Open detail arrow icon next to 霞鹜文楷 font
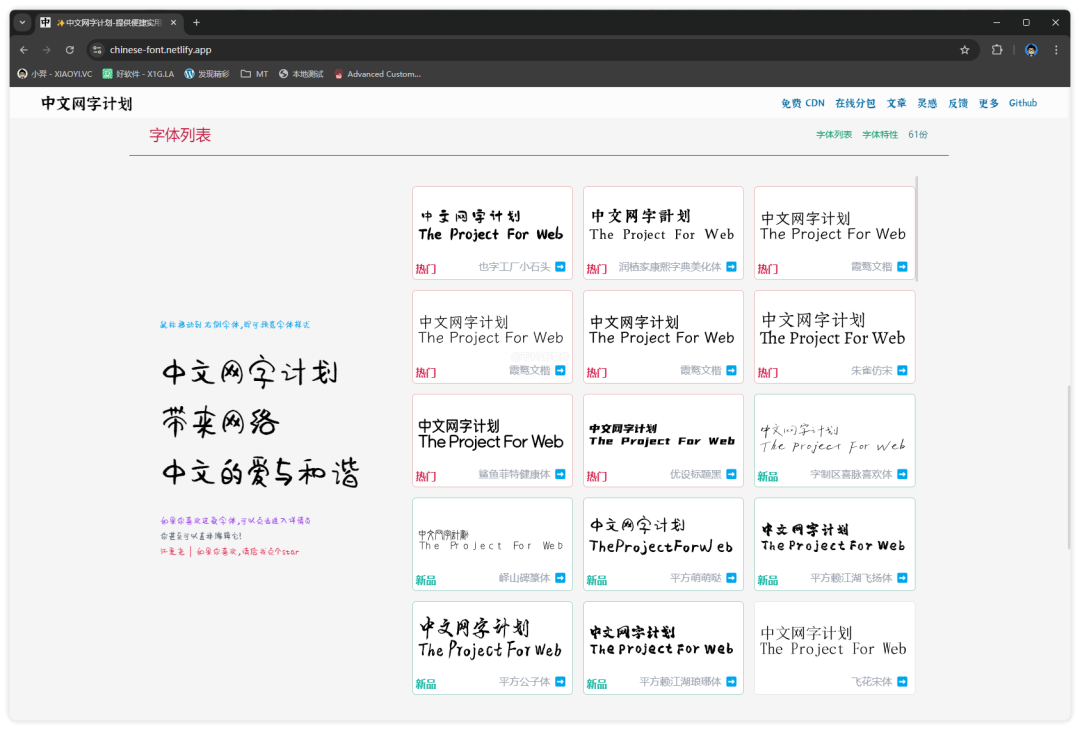Image resolution: width=1080 pixels, height=730 pixels. point(901,268)
